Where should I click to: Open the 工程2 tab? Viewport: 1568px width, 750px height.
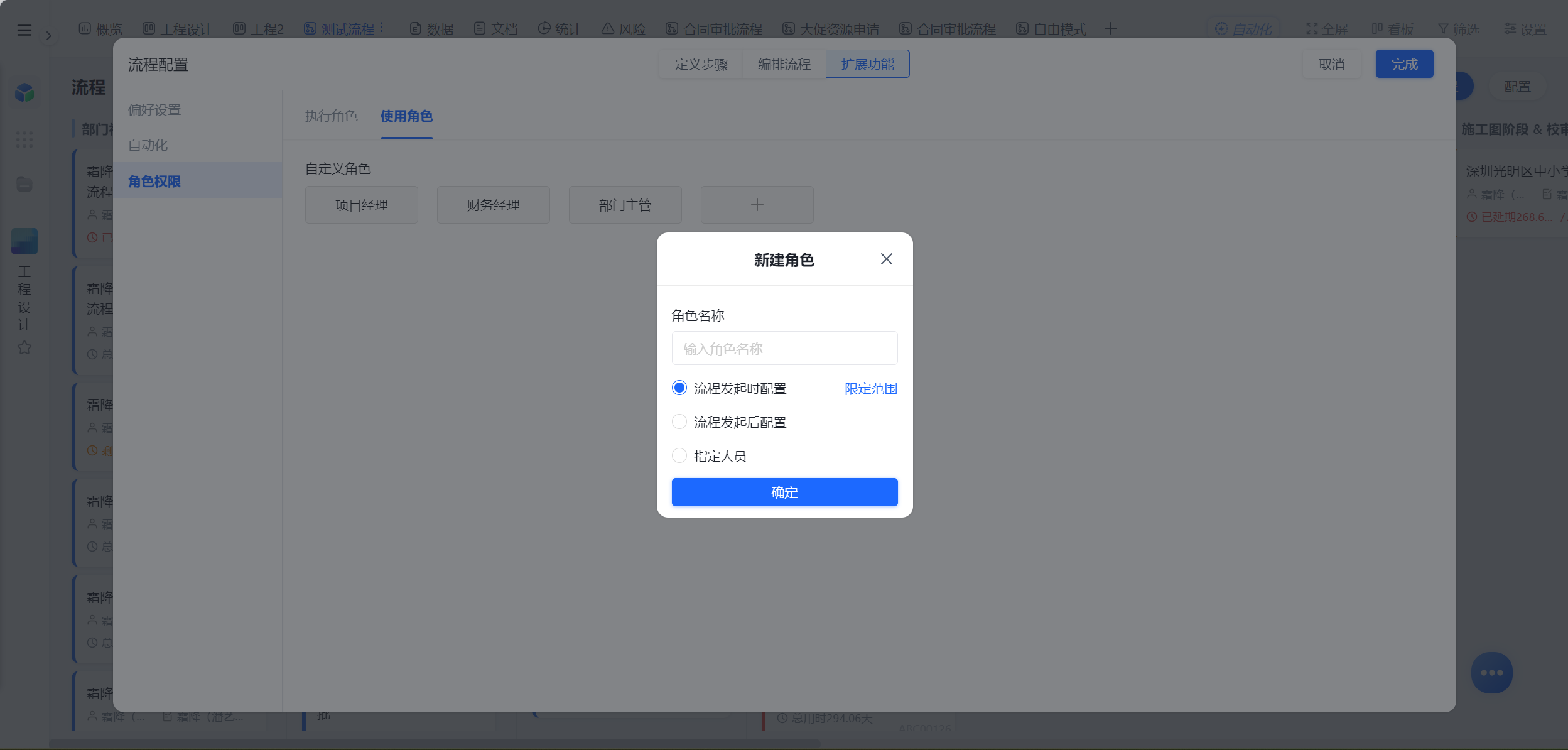pyautogui.click(x=258, y=29)
